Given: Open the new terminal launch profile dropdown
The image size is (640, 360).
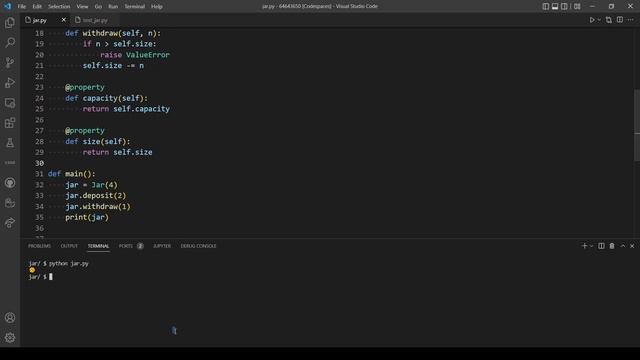Looking at the screenshot, I should coord(591,246).
